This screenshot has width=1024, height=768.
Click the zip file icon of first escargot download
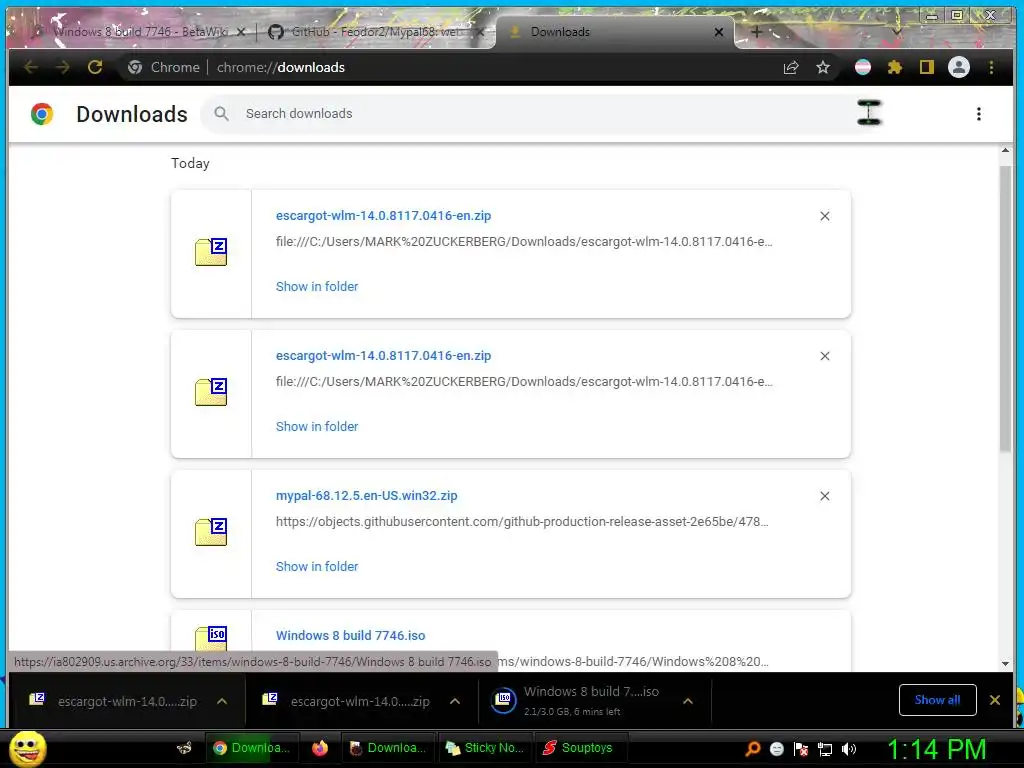pyautogui.click(x=211, y=252)
